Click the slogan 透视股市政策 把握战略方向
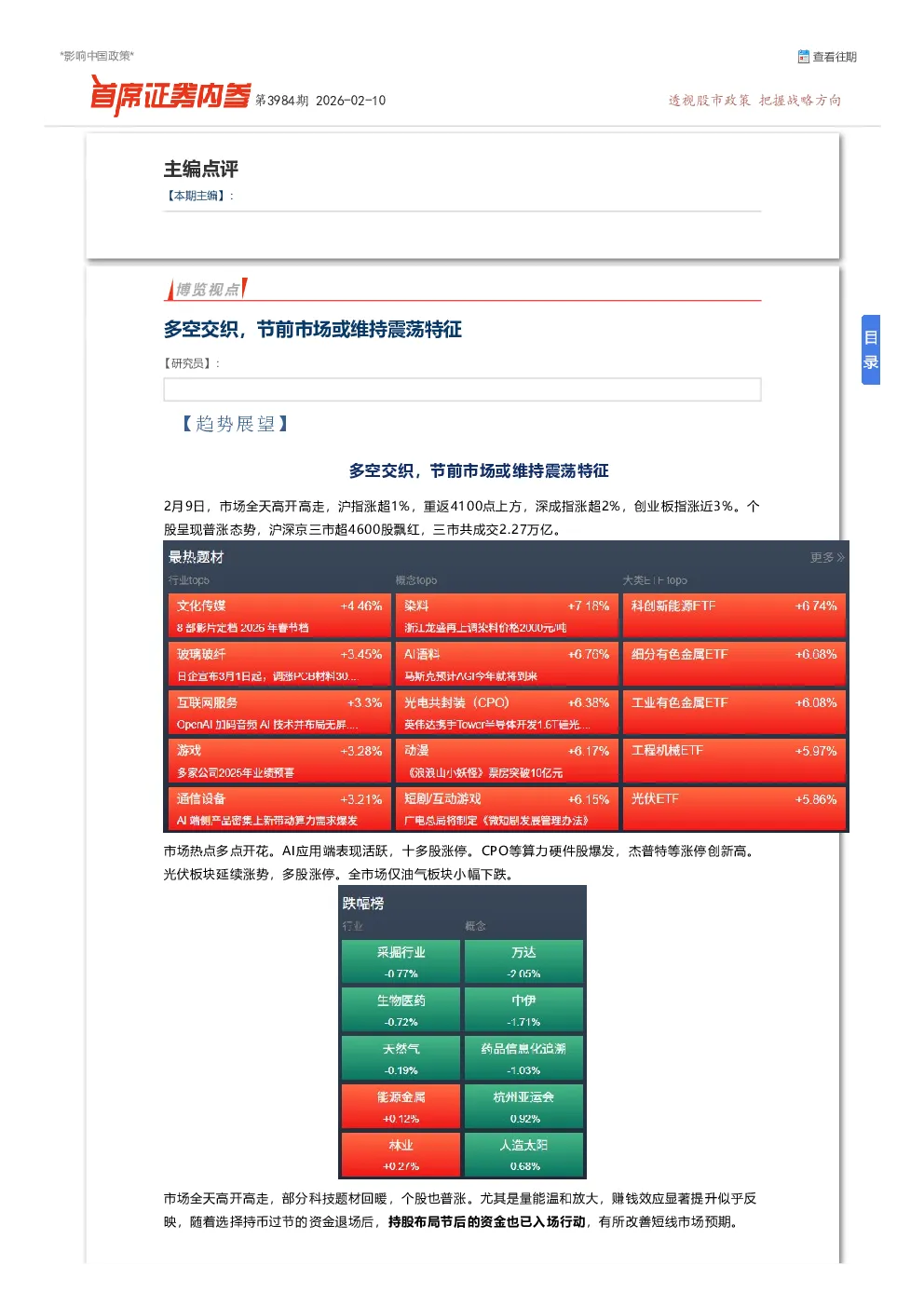This screenshot has height=1307, width=924. (x=754, y=101)
